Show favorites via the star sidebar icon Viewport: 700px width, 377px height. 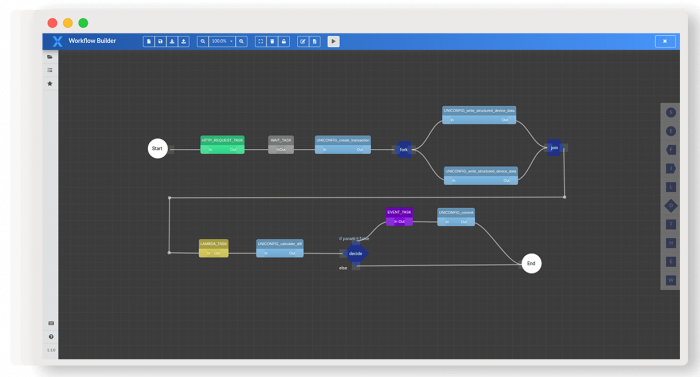[x=50, y=84]
